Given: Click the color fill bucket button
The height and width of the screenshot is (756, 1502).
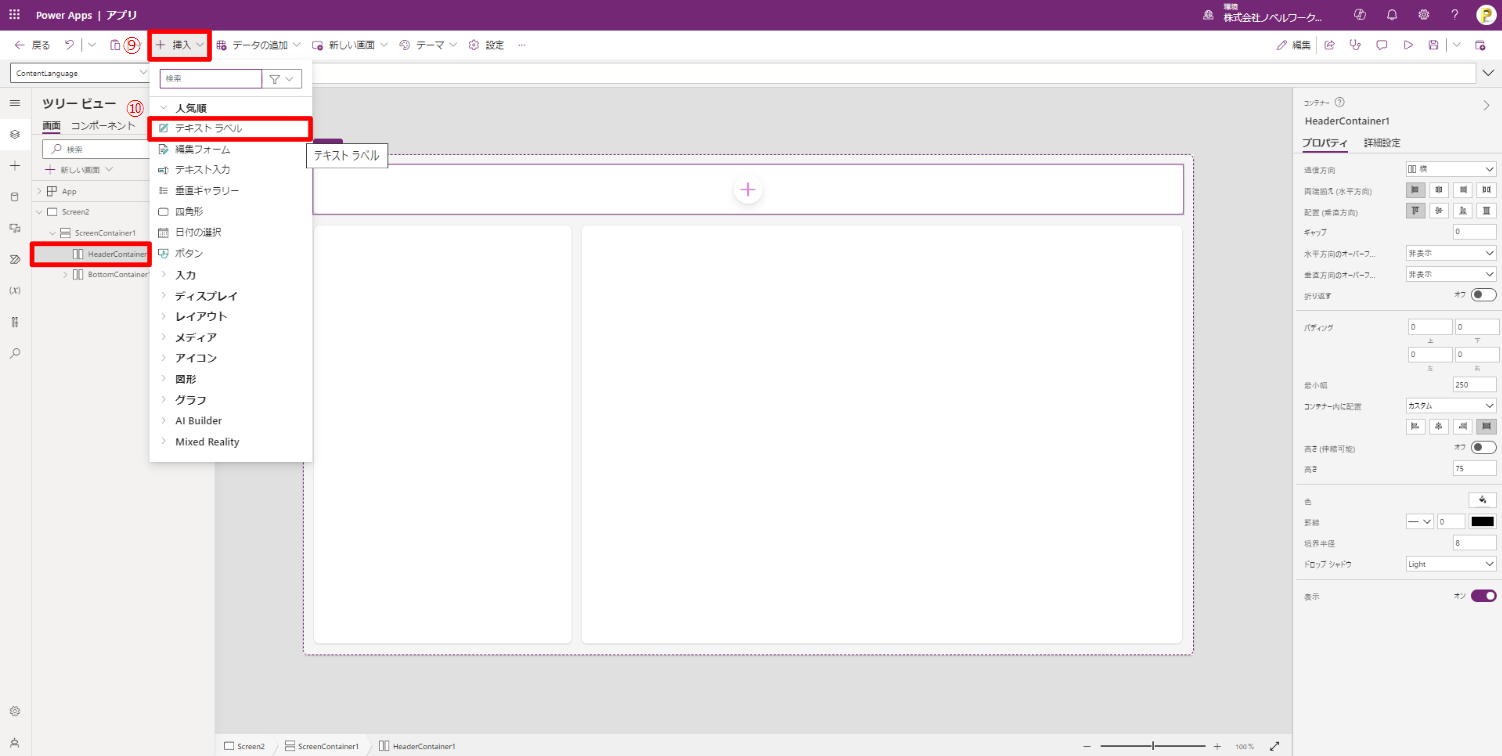Looking at the screenshot, I should pyautogui.click(x=1482, y=500).
